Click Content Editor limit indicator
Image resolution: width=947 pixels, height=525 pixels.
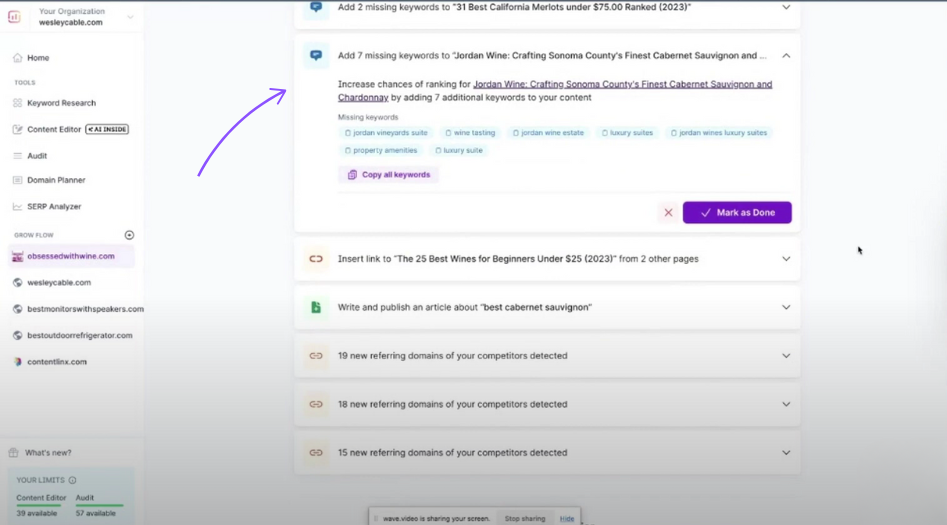pyautogui.click(x=41, y=506)
